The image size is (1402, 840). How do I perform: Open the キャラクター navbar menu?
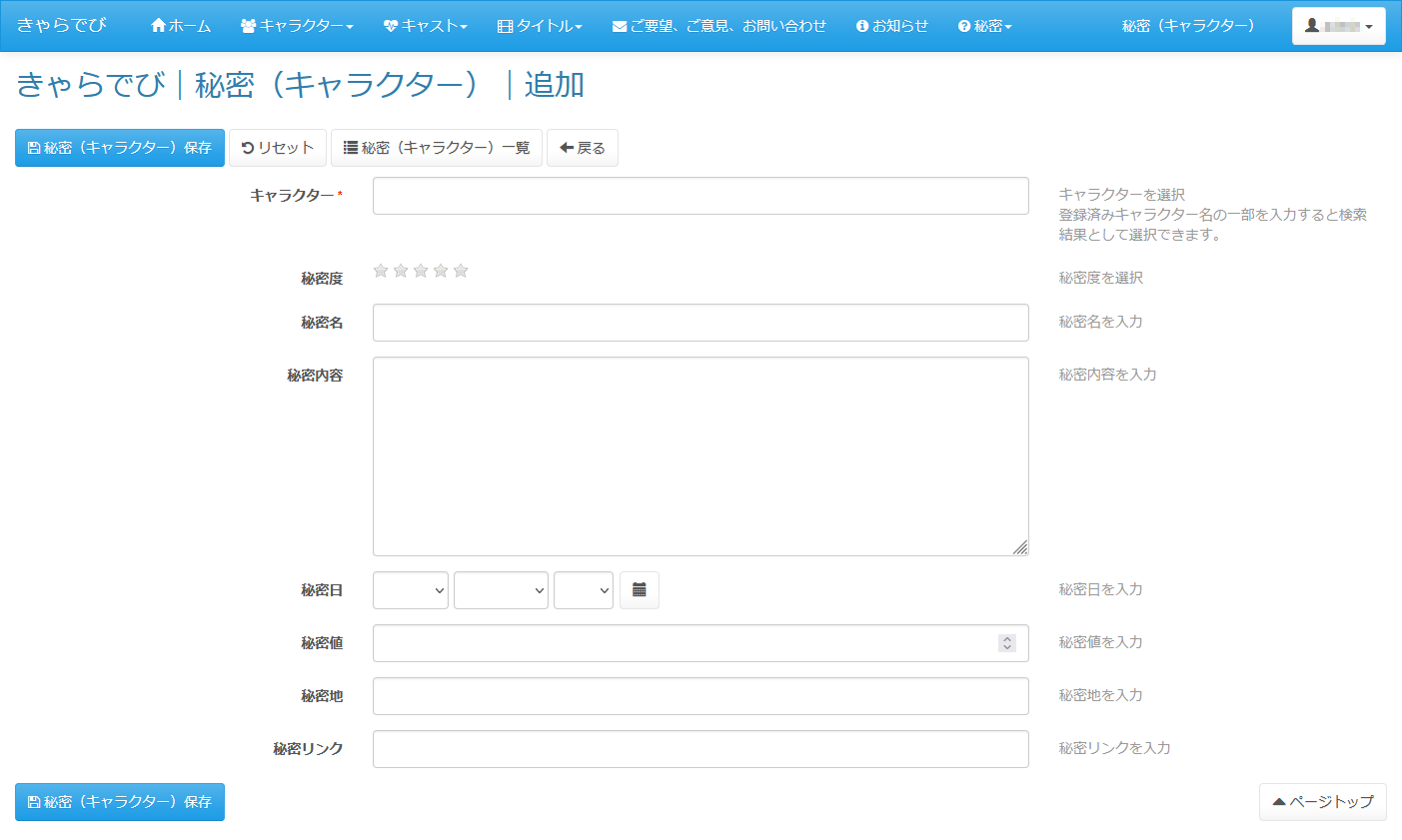[297, 26]
